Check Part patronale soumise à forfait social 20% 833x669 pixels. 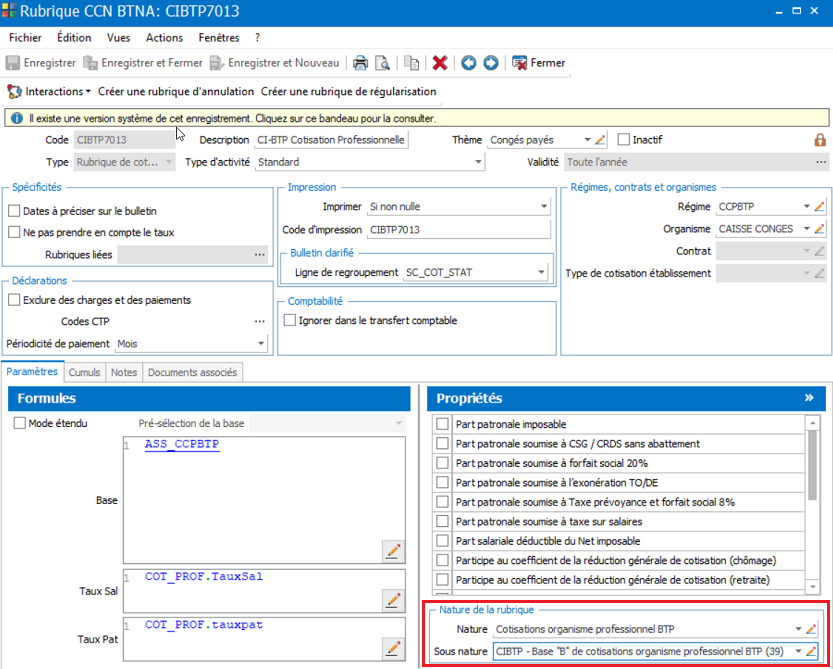pyautogui.click(x=442, y=463)
